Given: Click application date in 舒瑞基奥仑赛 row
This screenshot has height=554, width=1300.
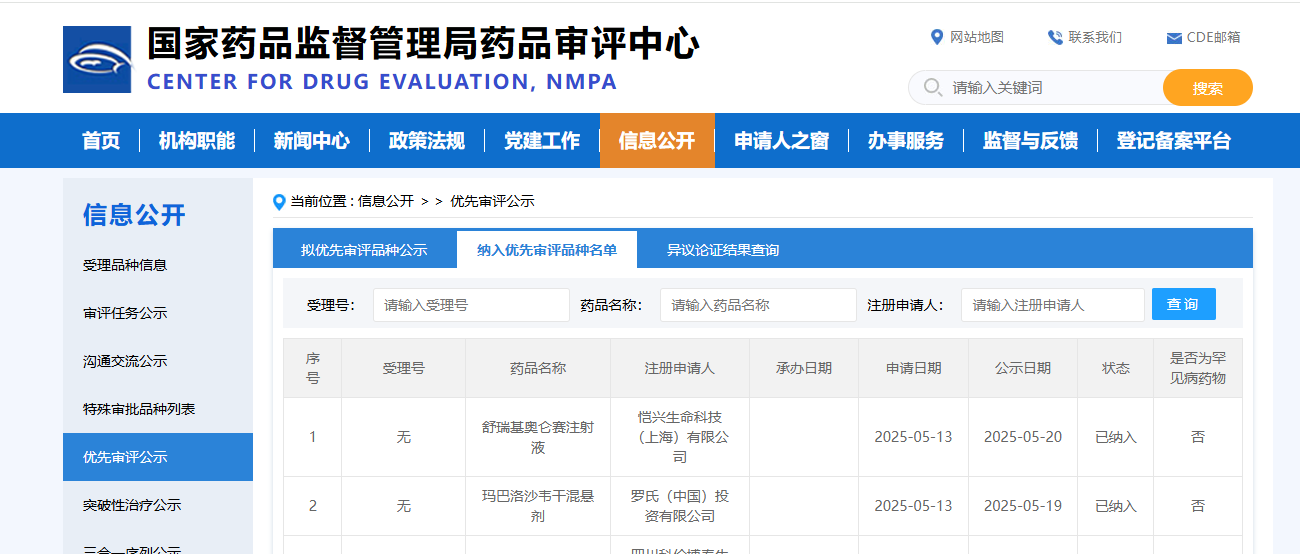Looking at the screenshot, I should 914,437.
